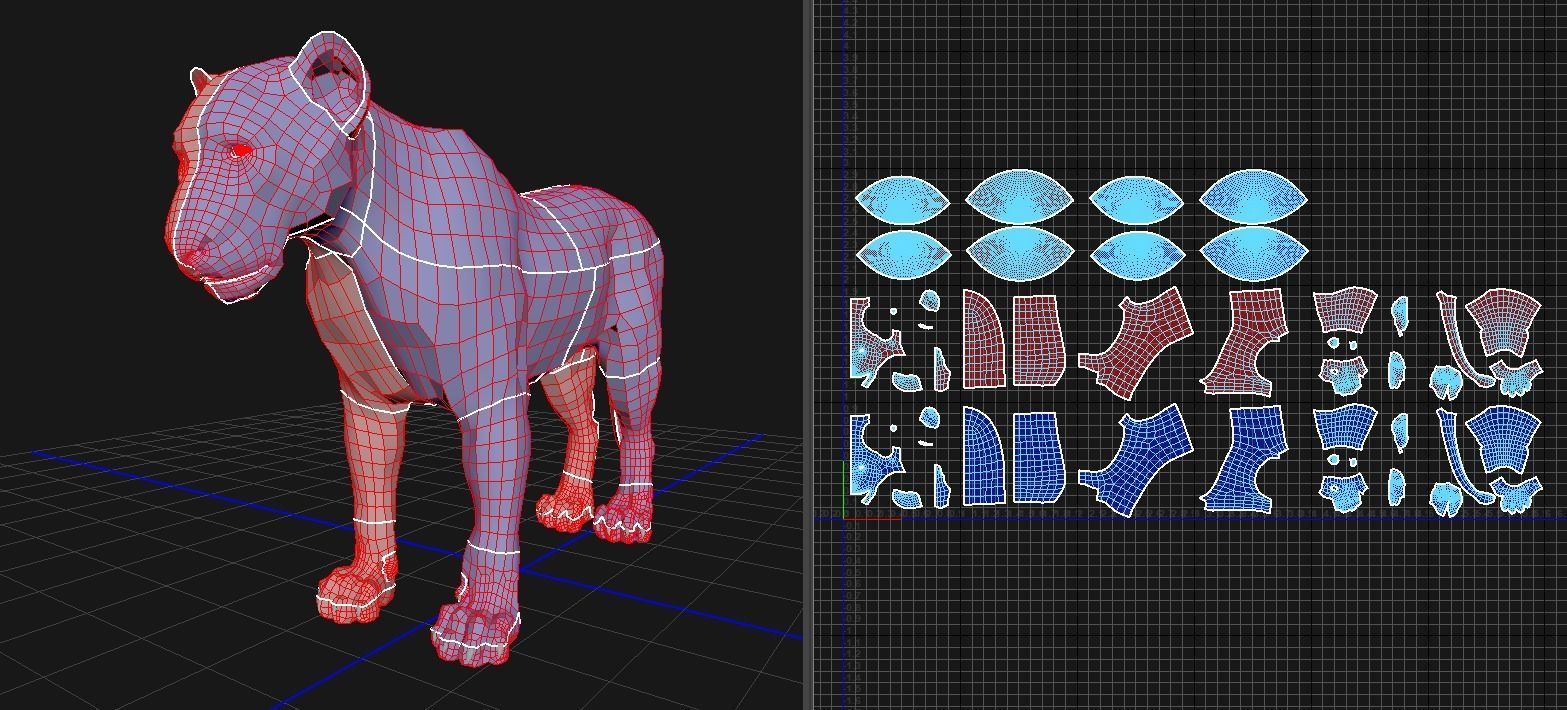
Task: Pick the red quarter-dome UV island
Action: (x=982, y=340)
